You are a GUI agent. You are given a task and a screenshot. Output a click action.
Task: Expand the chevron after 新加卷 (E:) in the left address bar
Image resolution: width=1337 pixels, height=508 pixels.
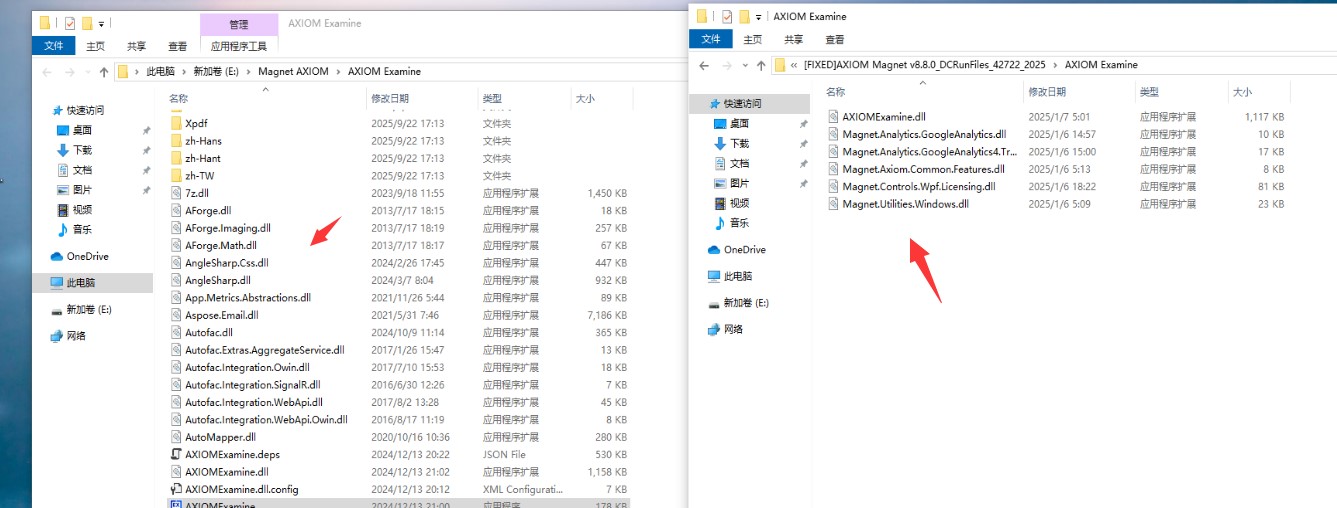pyautogui.click(x=249, y=72)
